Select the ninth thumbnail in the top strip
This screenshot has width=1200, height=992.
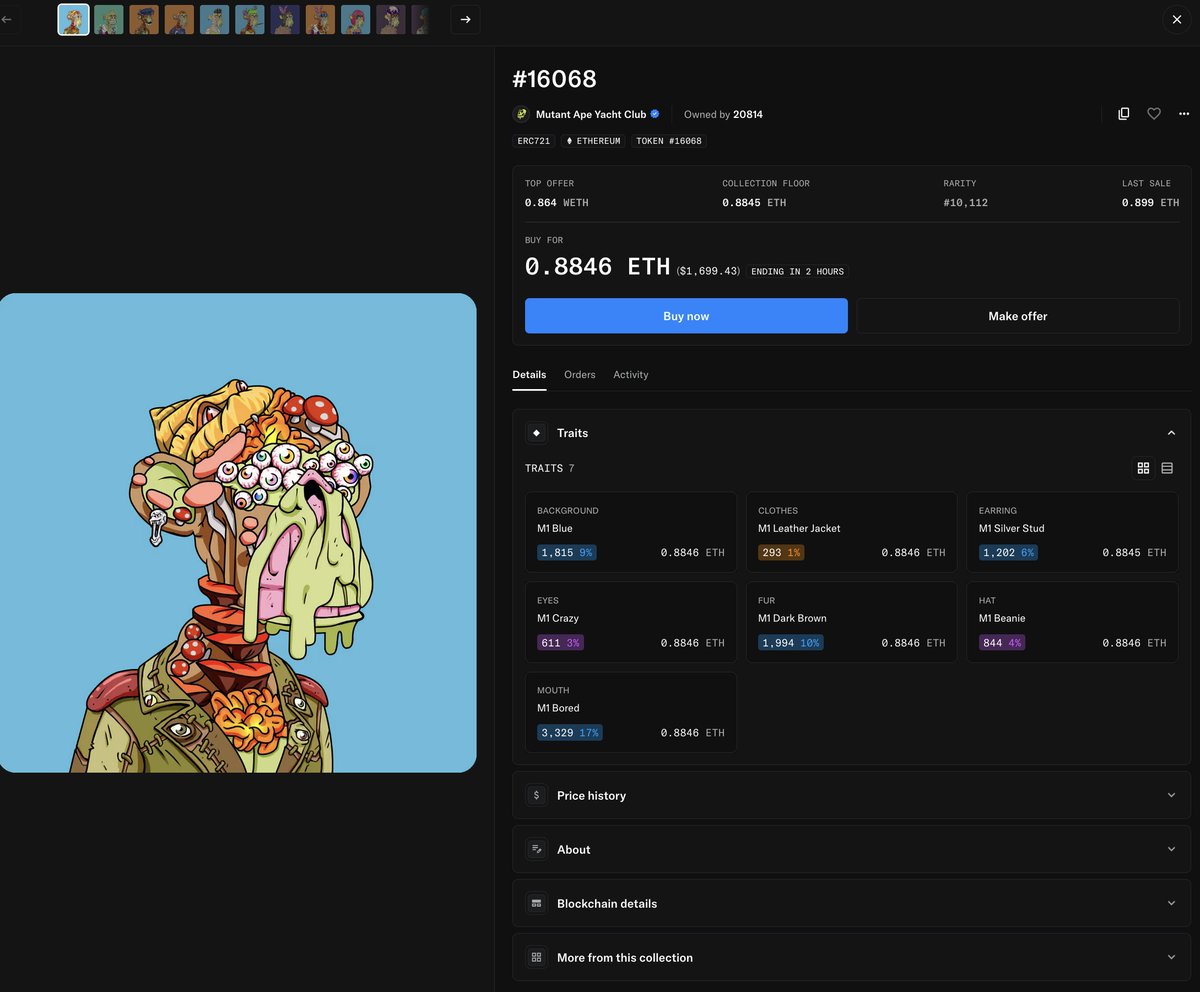point(355,19)
